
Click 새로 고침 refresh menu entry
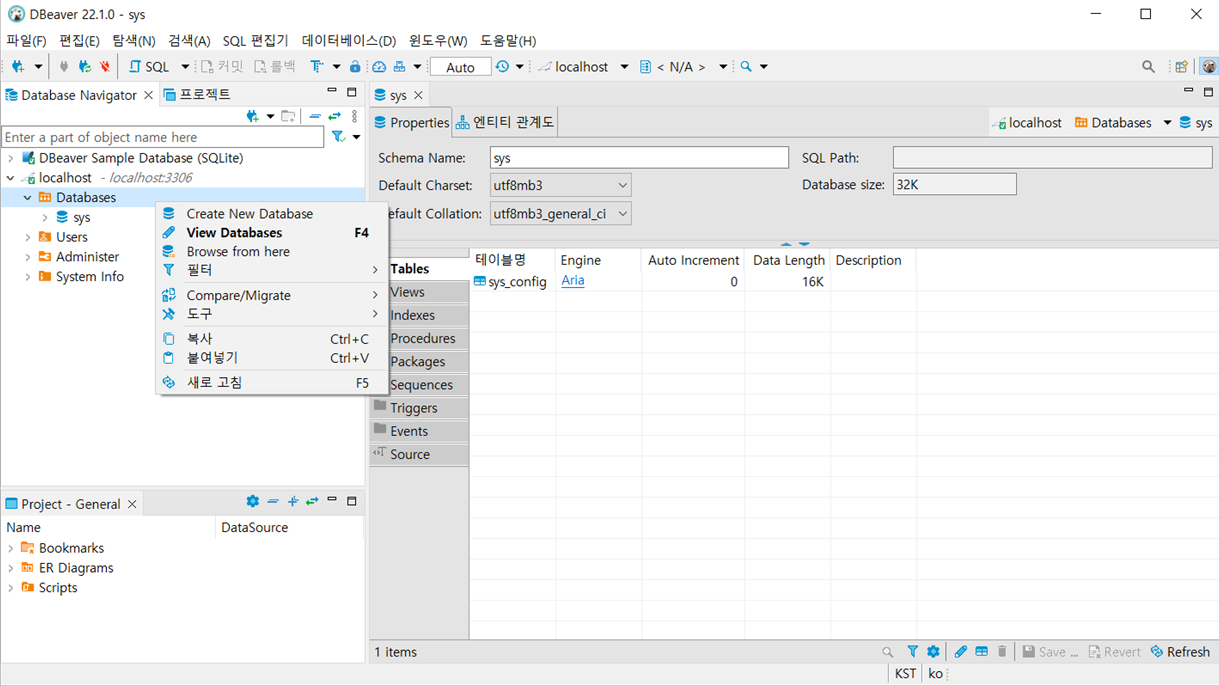click(x=271, y=383)
